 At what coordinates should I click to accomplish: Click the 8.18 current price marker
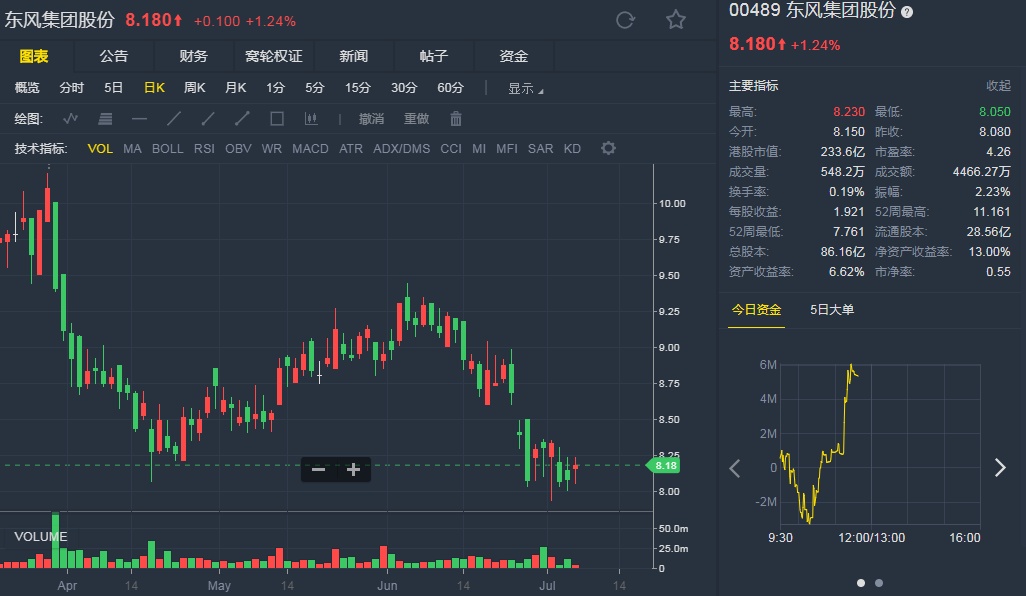[x=663, y=466]
